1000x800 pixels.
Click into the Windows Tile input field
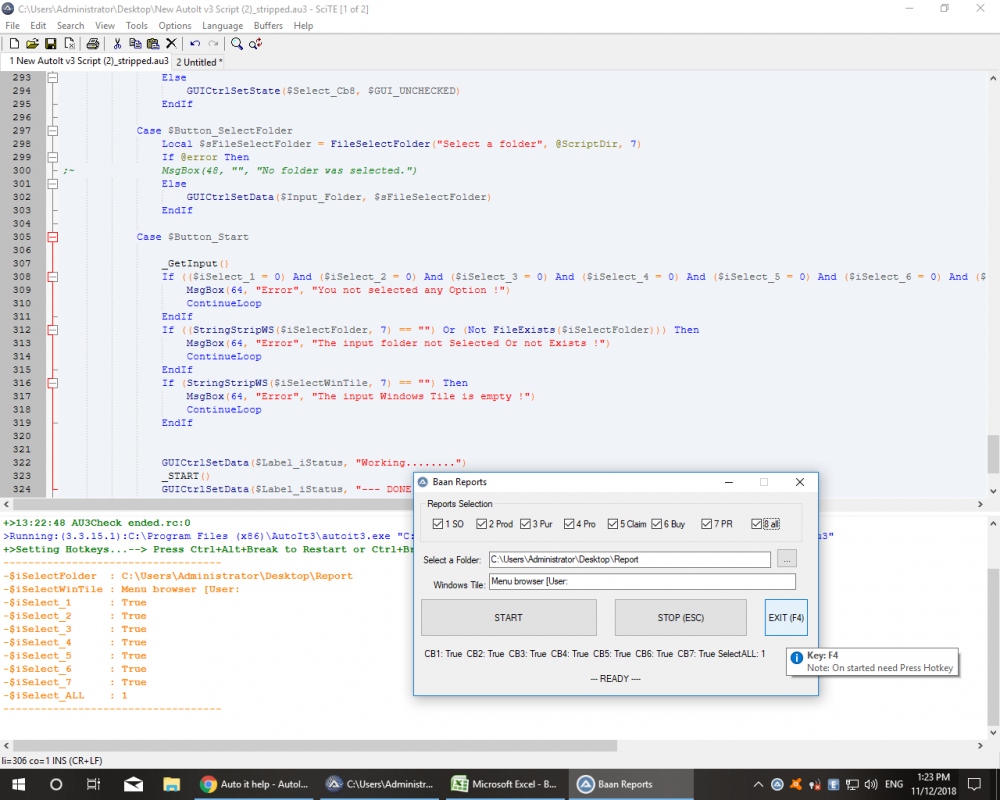coord(642,581)
